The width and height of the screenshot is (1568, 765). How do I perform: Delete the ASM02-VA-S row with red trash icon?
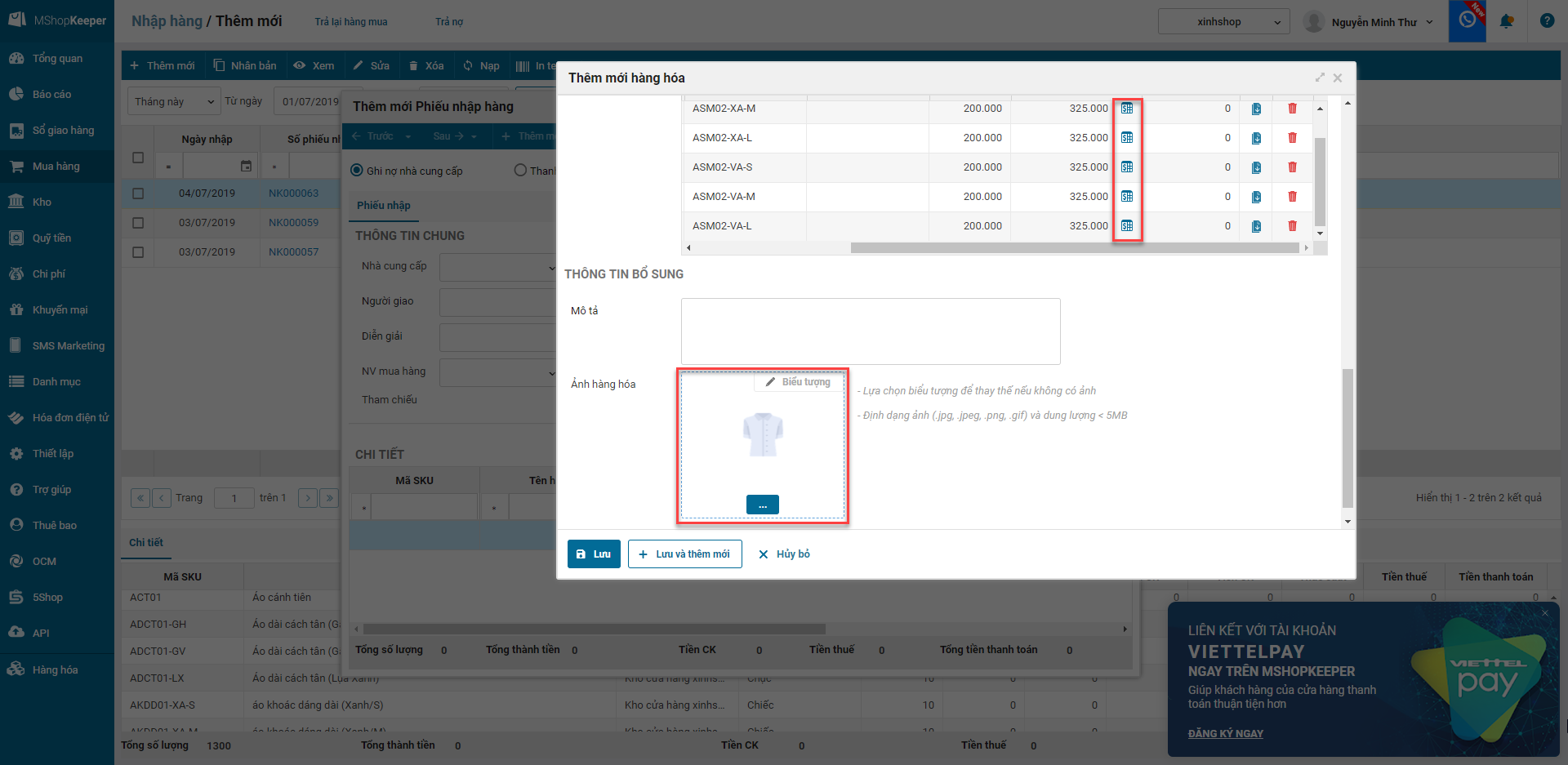click(x=1292, y=167)
